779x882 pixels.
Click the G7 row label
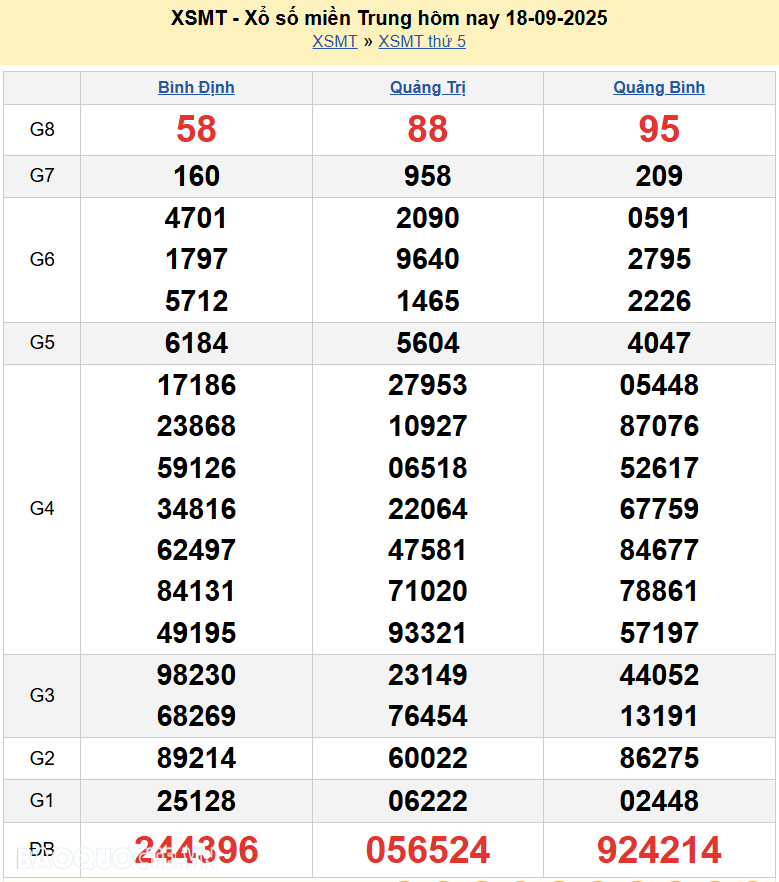point(42,176)
